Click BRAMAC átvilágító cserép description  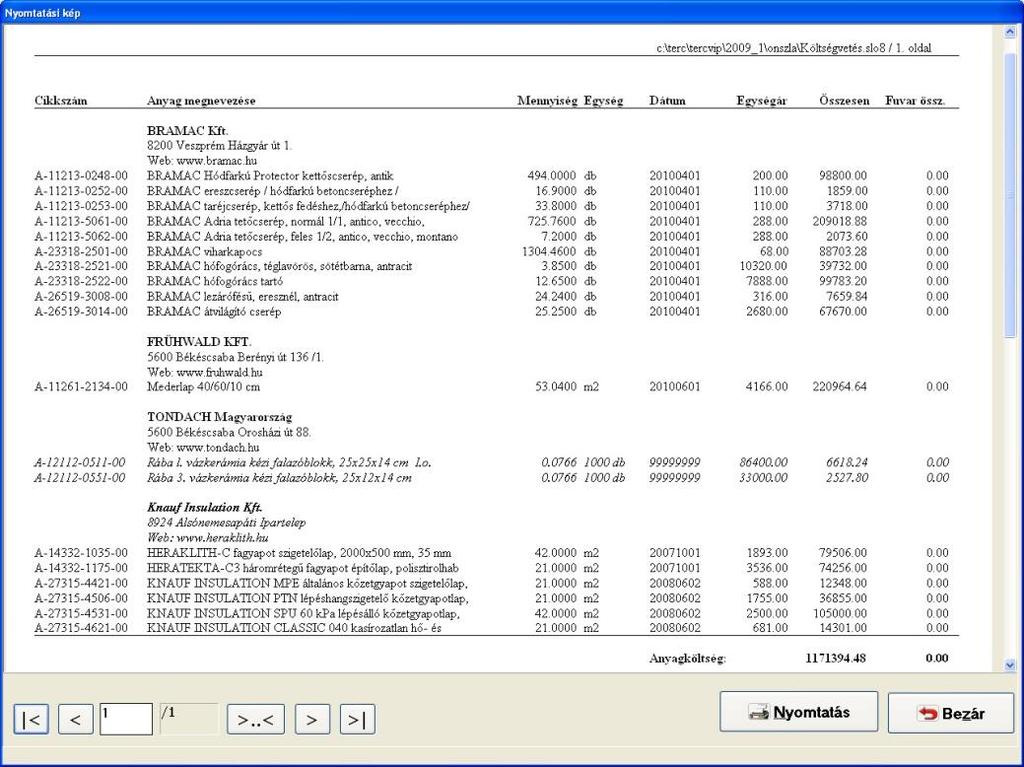tap(214, 312)
